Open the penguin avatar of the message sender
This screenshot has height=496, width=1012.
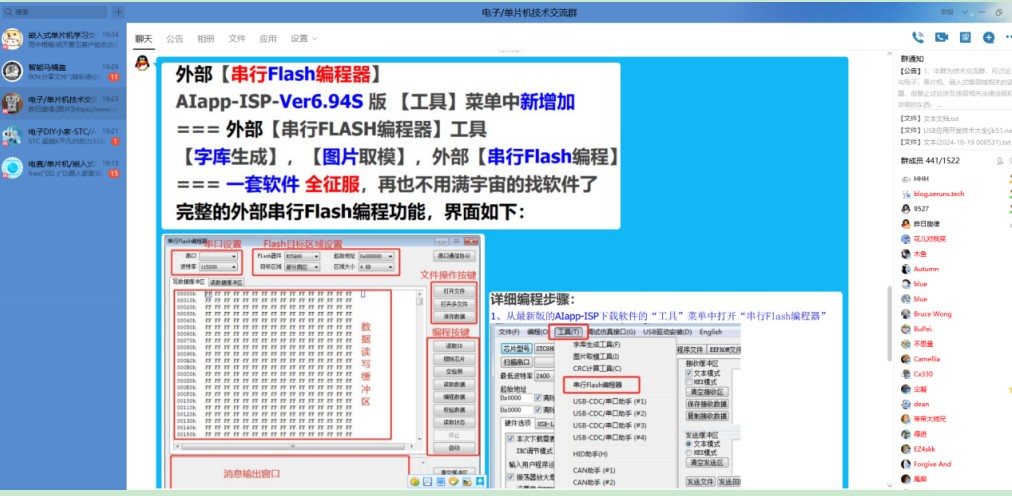click(142, 63)
